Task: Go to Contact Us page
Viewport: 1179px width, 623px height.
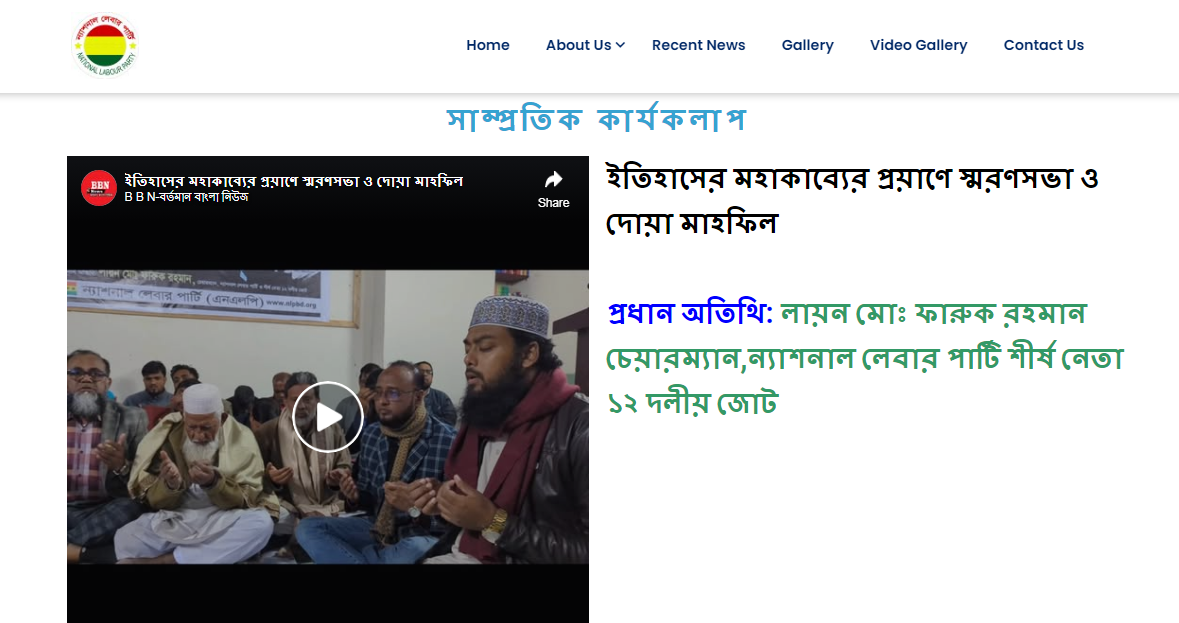Action: [x=1044, y=45]
